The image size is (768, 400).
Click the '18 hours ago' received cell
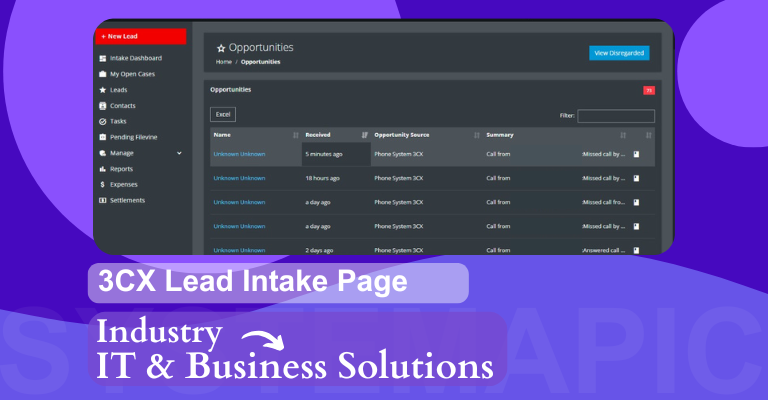click(336, 178)
